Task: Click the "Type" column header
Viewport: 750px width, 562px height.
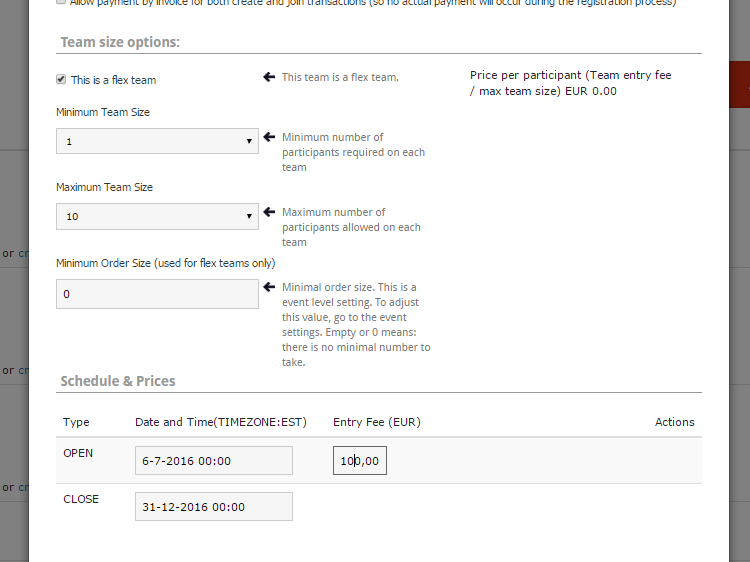Action: click(x=76, y=422)
